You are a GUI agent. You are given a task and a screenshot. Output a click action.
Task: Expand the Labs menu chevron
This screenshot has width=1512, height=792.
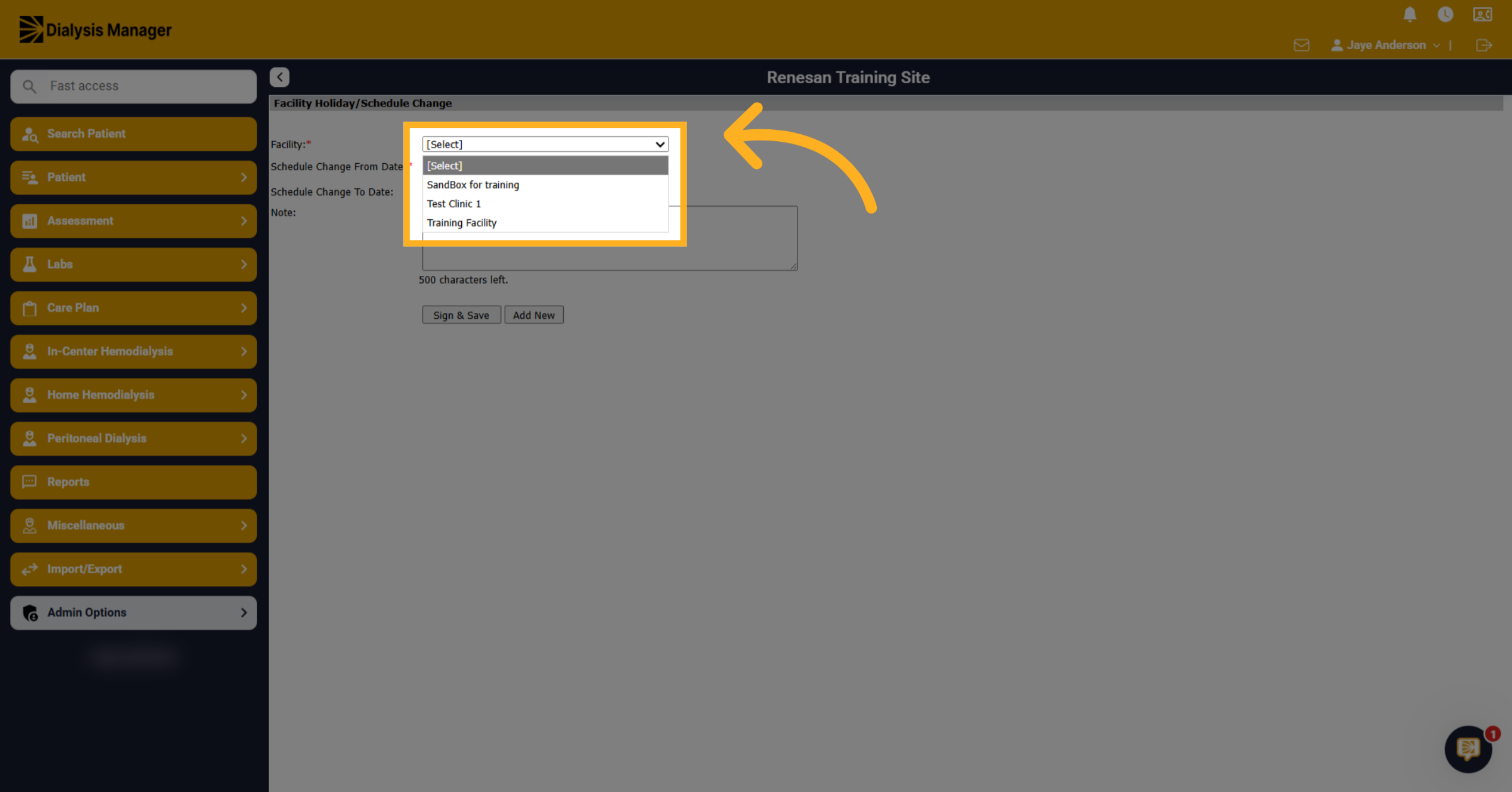(x=244, y=264)
